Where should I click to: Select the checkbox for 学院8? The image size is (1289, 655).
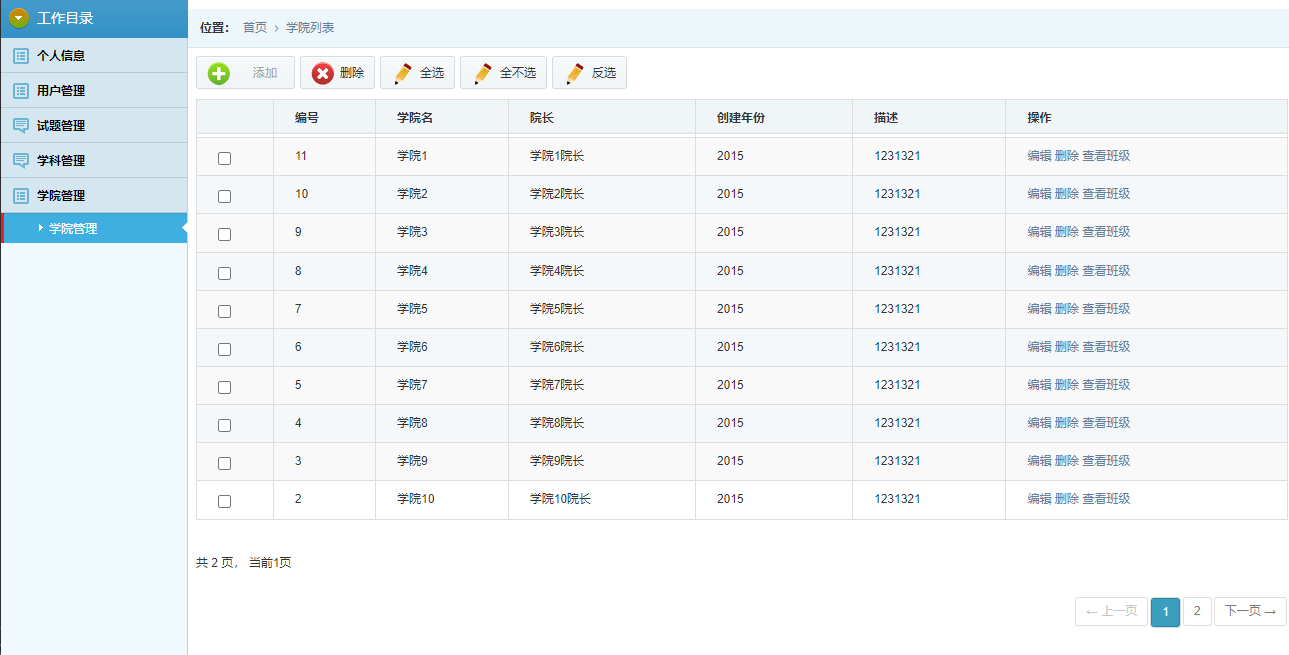(x=224, y=425)
